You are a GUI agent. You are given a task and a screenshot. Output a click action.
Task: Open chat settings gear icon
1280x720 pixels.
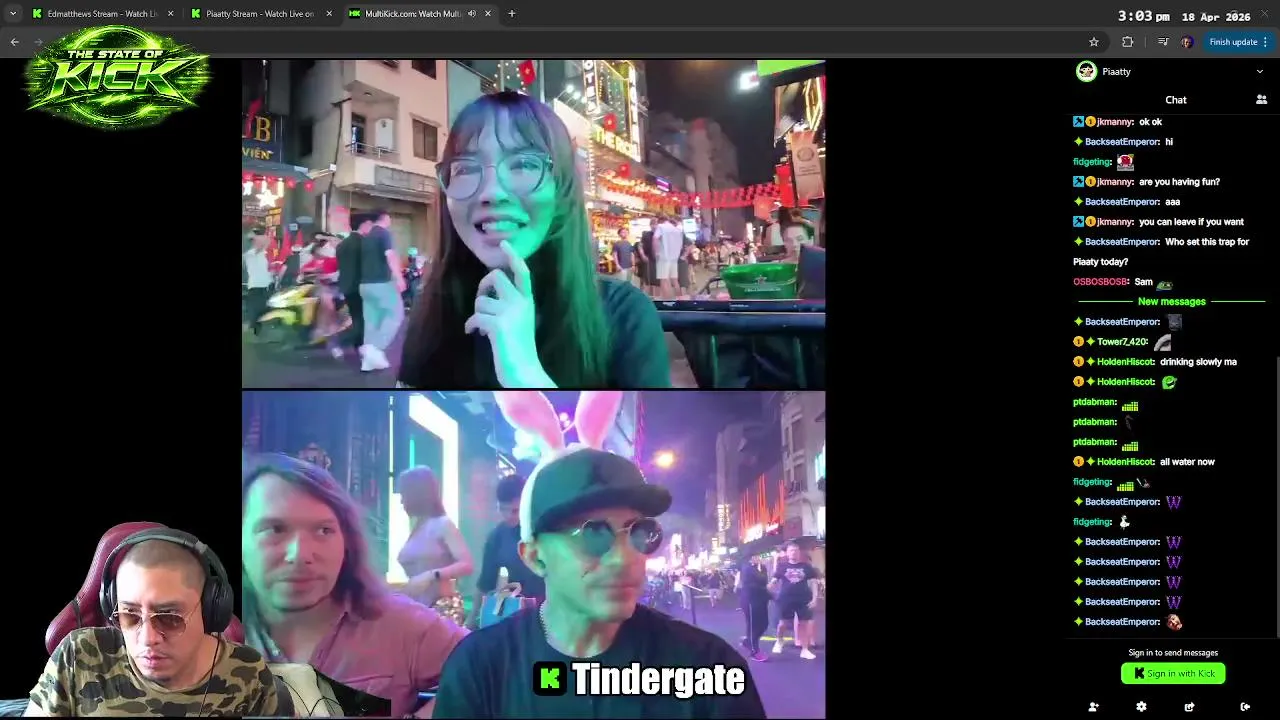[x=1141, y=707]
